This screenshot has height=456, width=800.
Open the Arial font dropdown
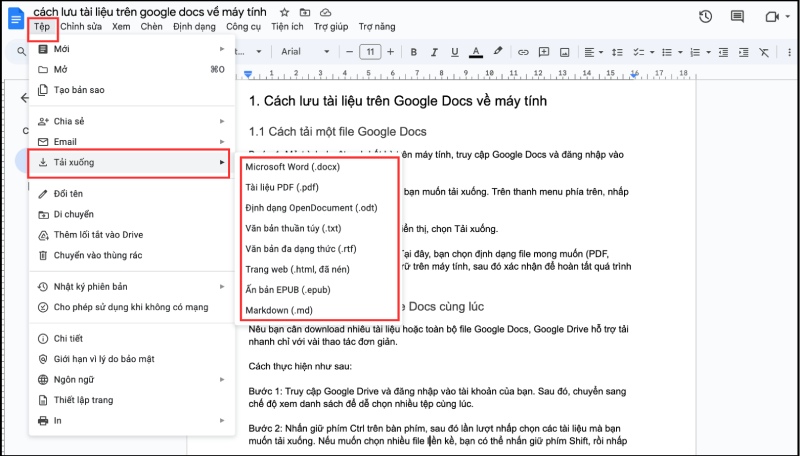[x=305, y=52]
